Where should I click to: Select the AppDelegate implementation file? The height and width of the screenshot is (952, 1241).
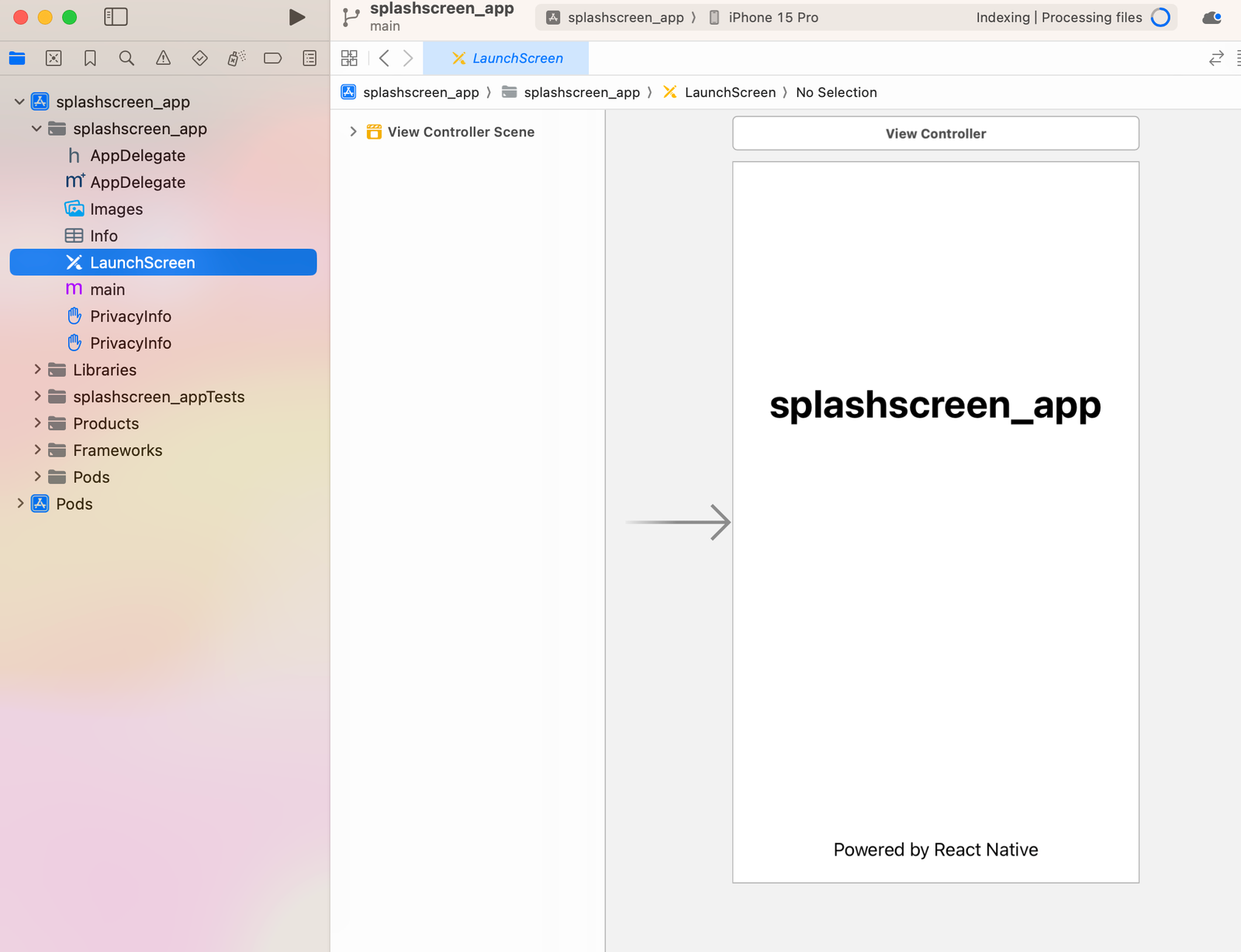pyautogui.click(x=137, y=182)
